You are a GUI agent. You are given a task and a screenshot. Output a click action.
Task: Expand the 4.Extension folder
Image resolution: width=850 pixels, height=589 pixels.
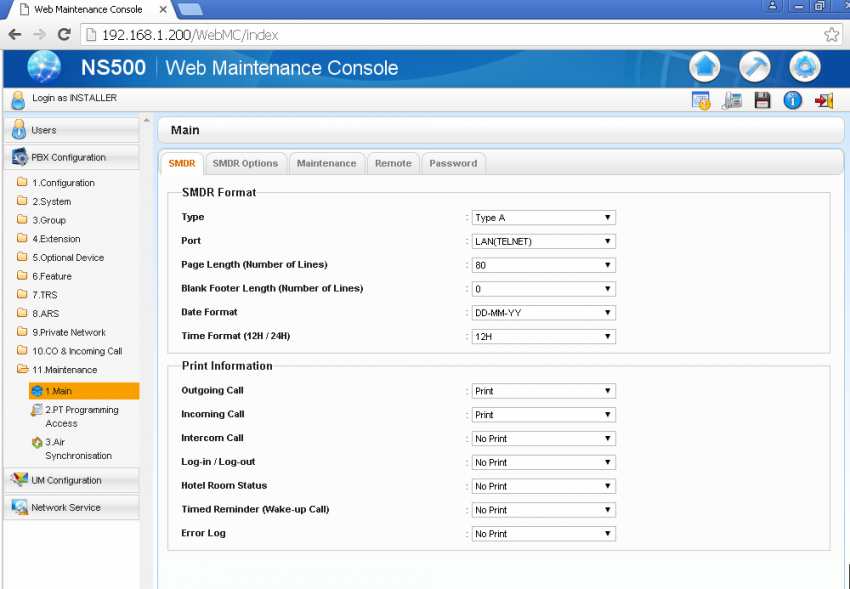[x=55, y=239]
